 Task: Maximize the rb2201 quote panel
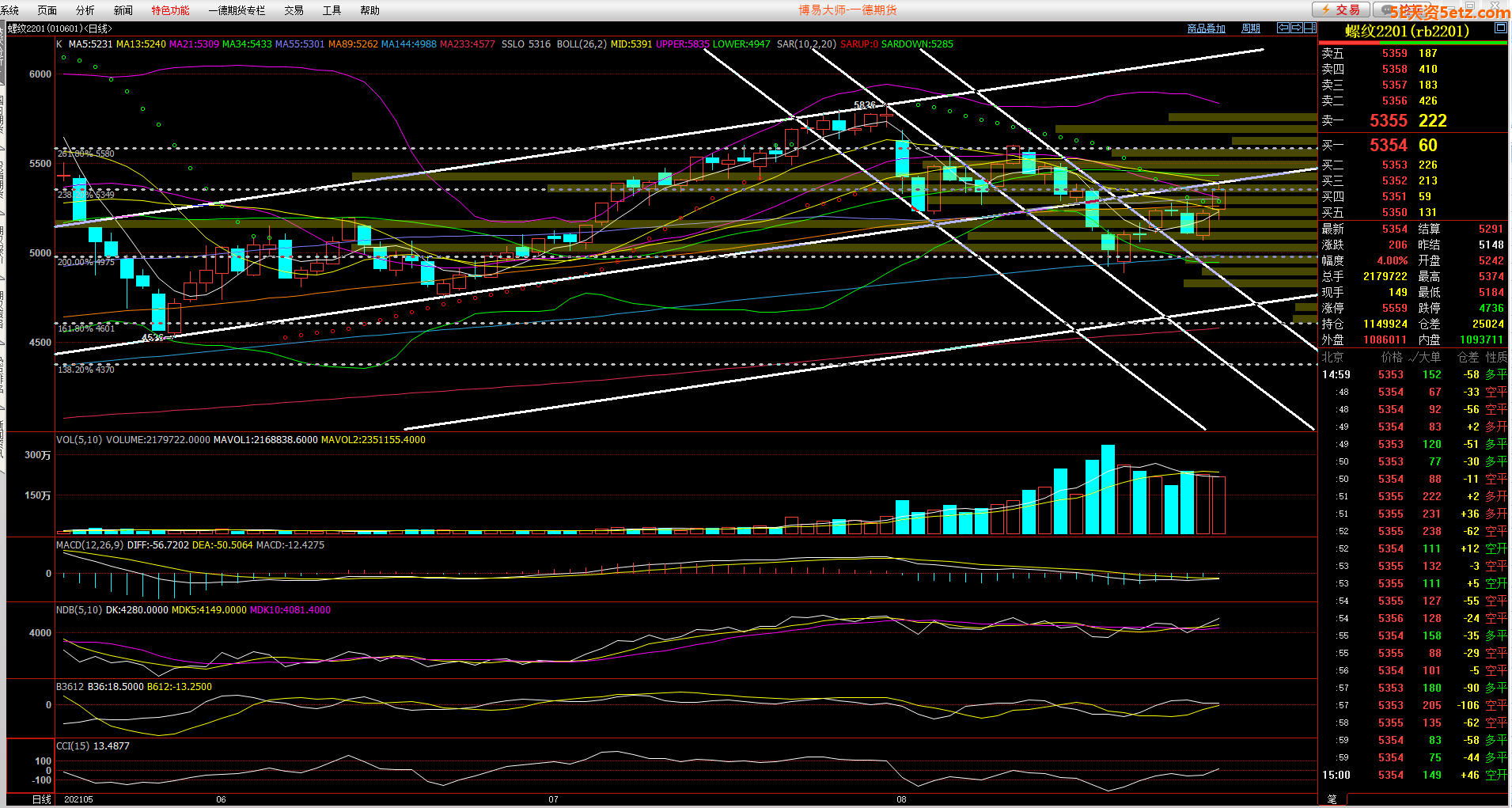(x=1500, y=28)
